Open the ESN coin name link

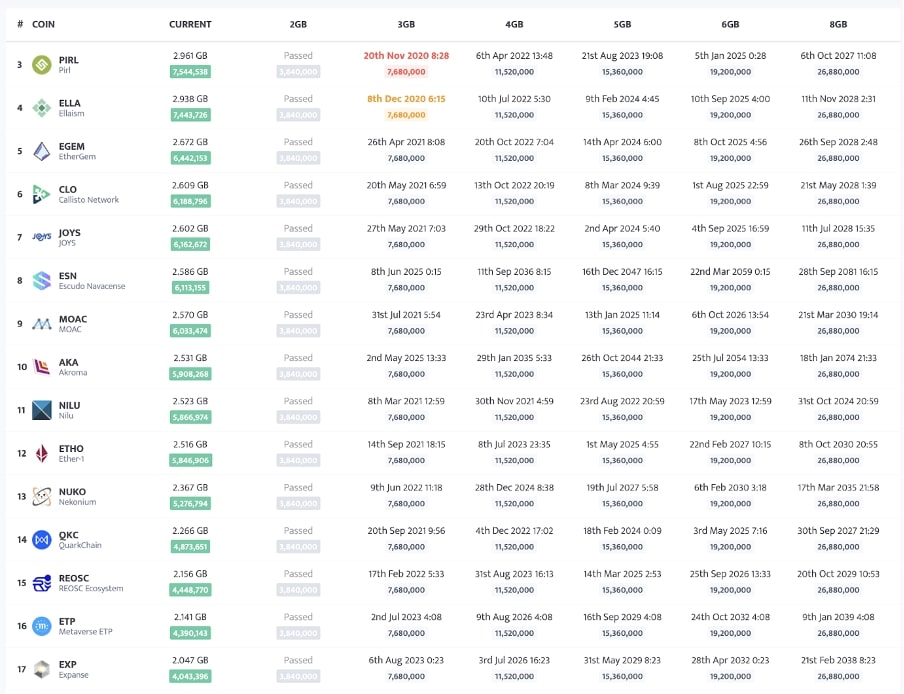pos(67,276)
